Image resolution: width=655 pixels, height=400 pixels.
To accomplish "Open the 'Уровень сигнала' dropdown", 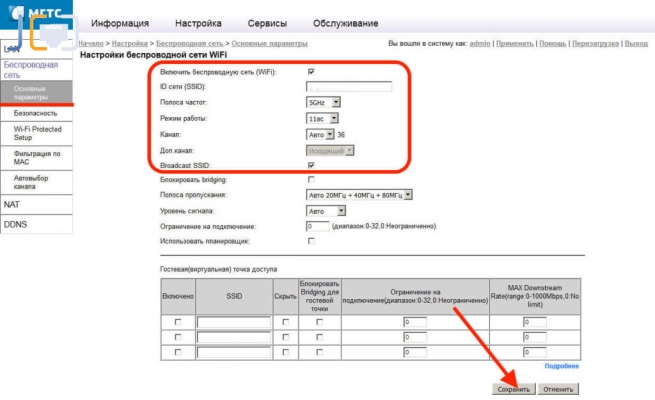I will pos(326,211).
